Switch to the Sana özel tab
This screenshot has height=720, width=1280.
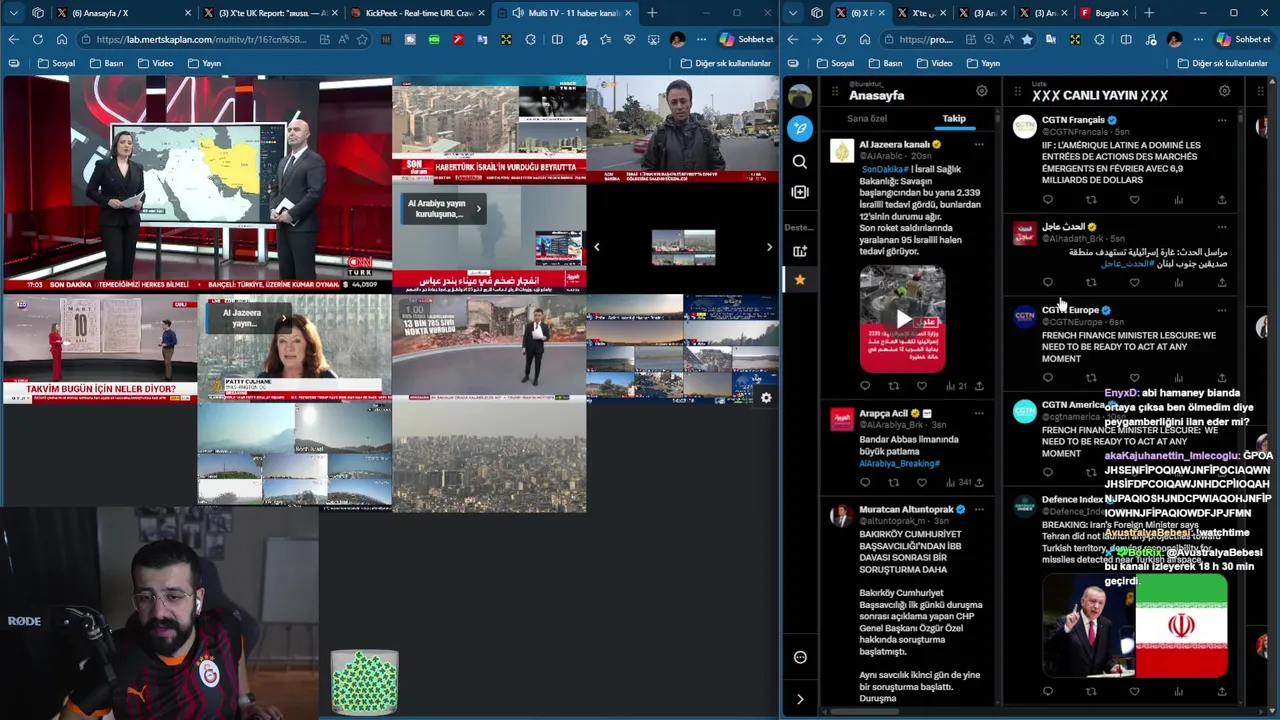click(867, 118)
